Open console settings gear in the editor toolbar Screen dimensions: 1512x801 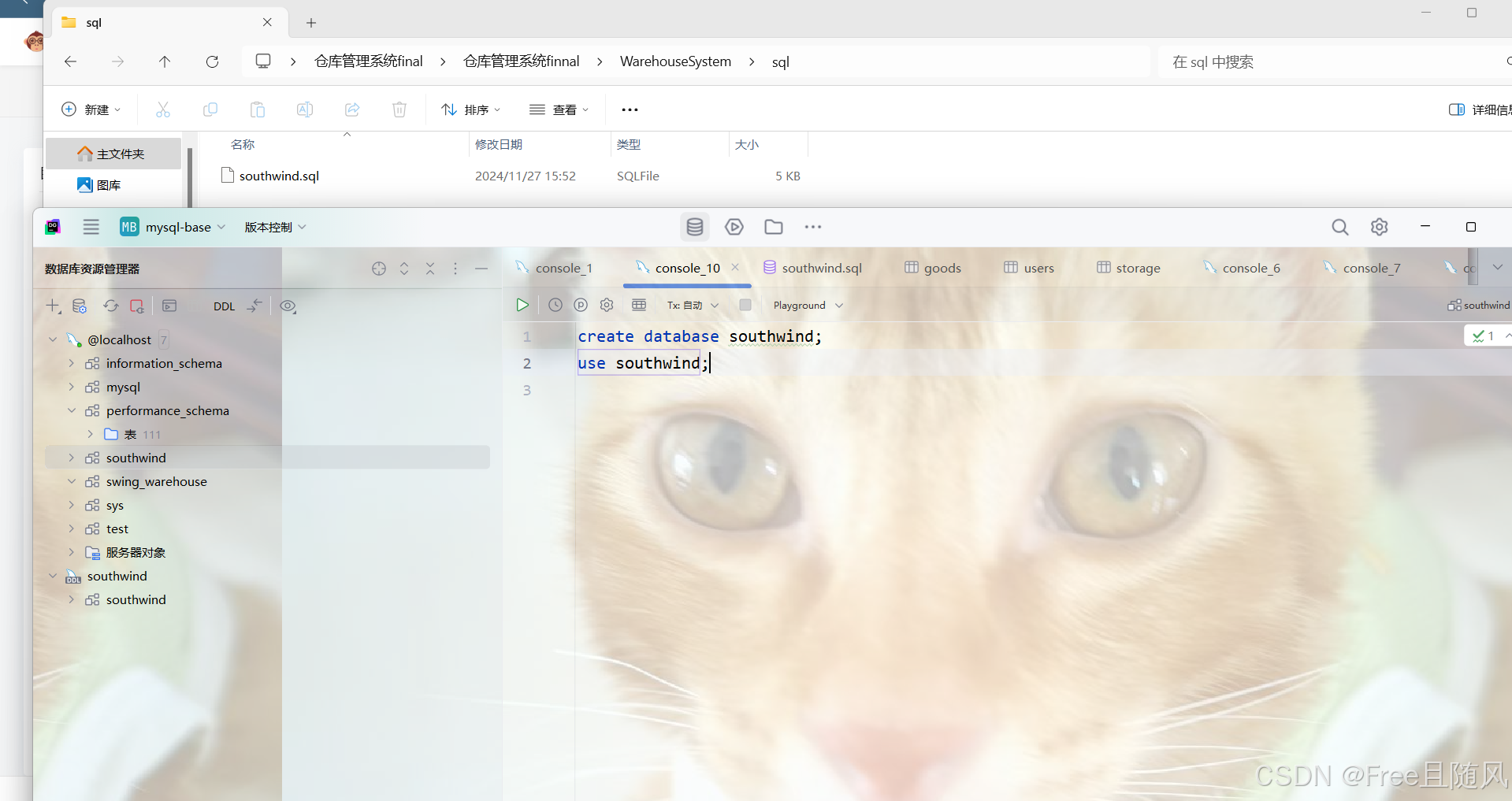click(607, 305)
